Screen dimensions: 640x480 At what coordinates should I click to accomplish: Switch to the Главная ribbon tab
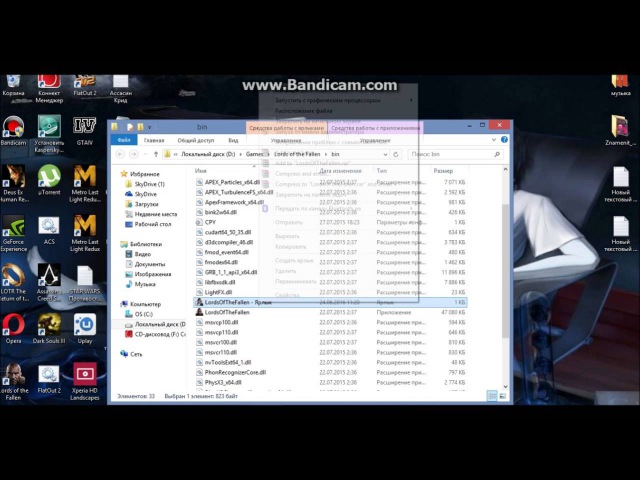[154, 140]
